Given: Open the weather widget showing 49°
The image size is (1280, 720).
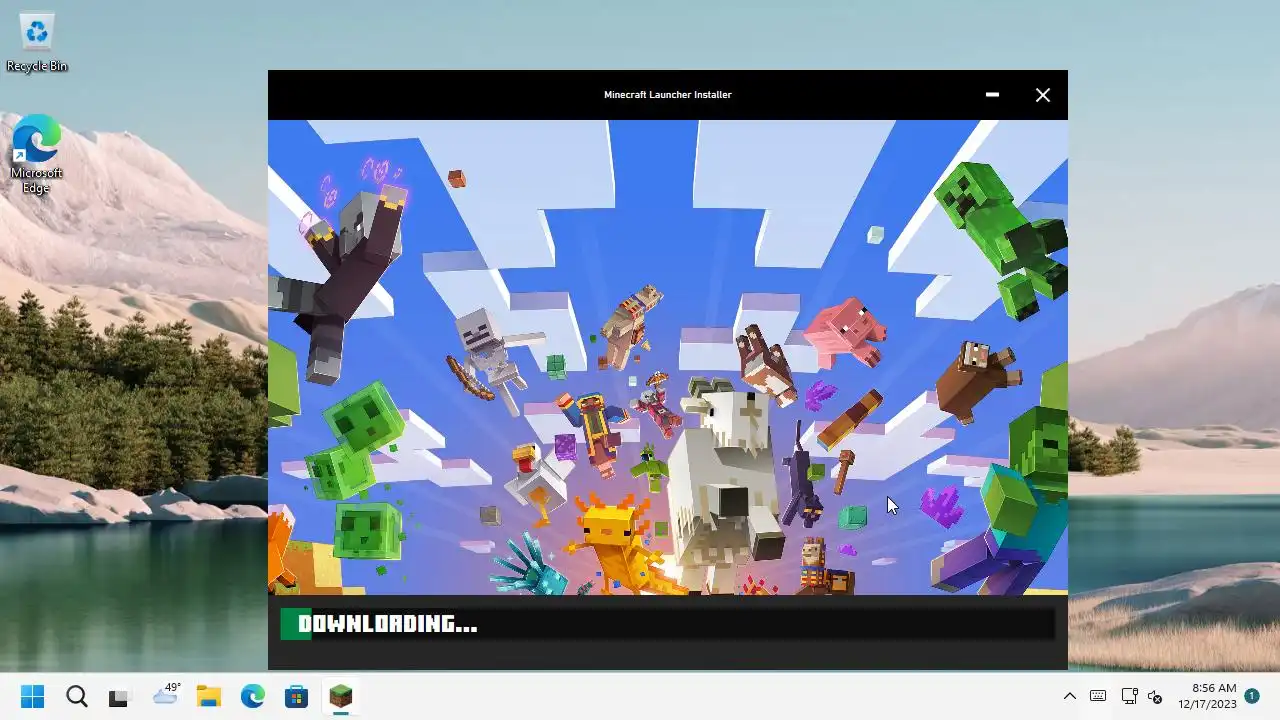Looking at the screenshot, I should click(x=165, y=696).
